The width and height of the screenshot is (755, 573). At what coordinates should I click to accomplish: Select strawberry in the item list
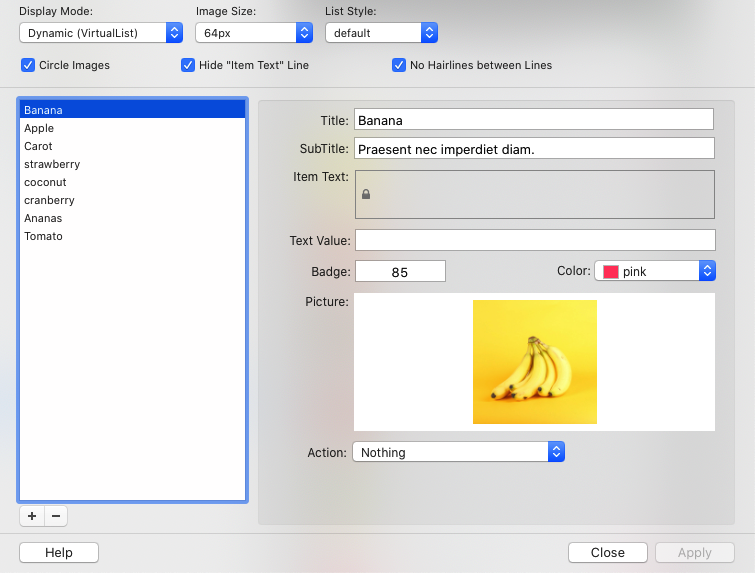(52, 164)
